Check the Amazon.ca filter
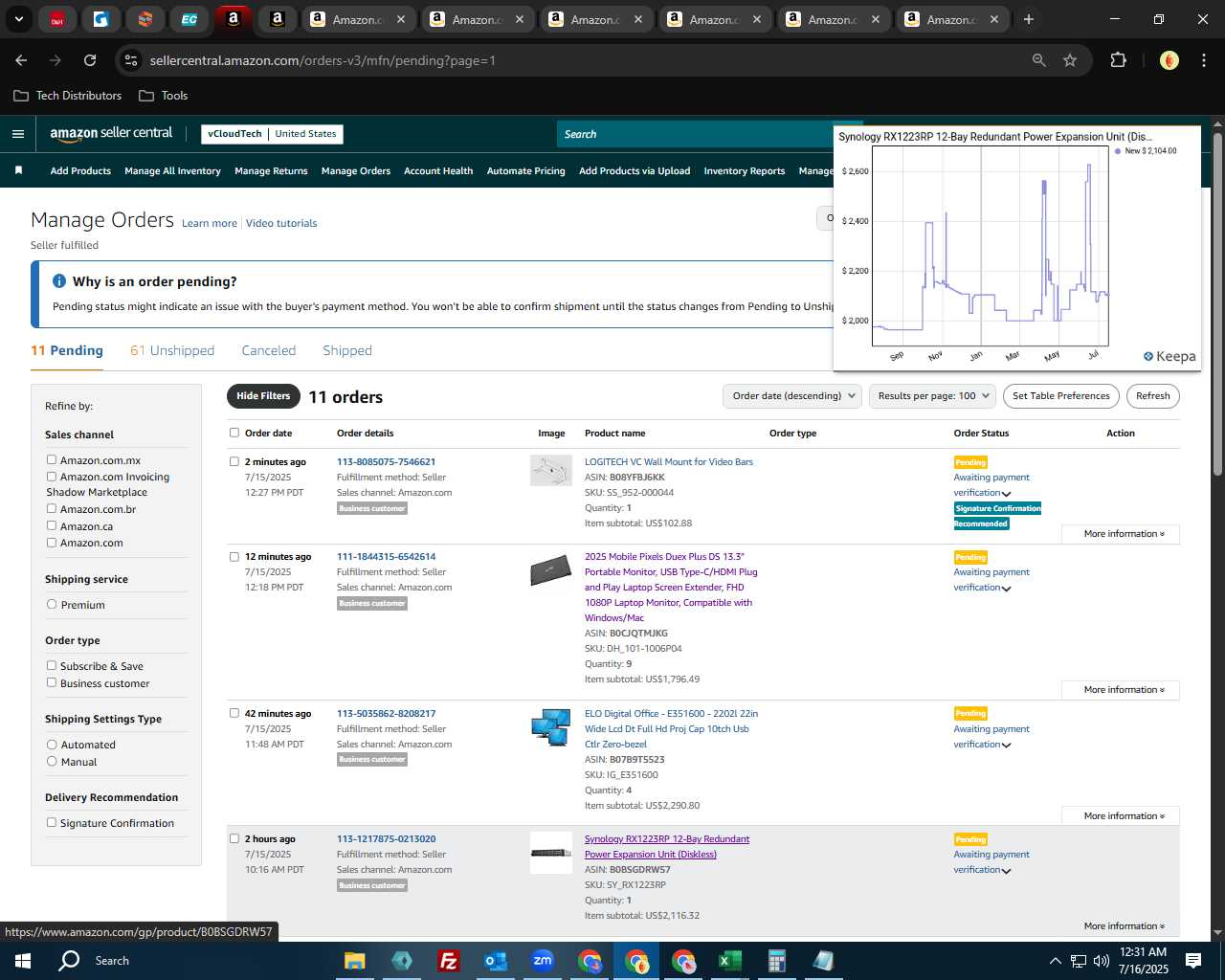The width and height of the screenshot is (1225, 980). (52, 525)
